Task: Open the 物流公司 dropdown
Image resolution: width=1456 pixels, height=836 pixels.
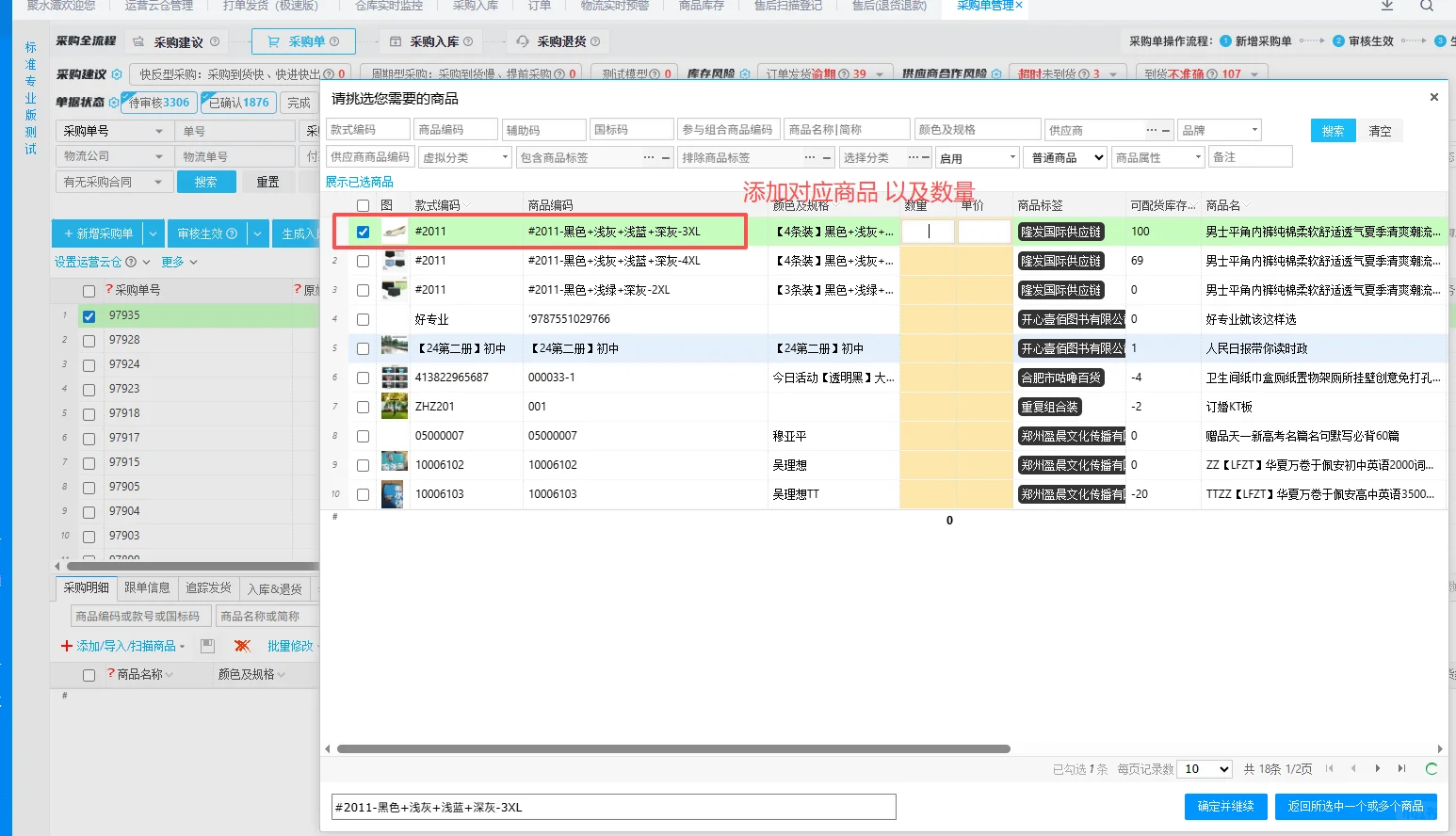Action: [x=114, y=156]
